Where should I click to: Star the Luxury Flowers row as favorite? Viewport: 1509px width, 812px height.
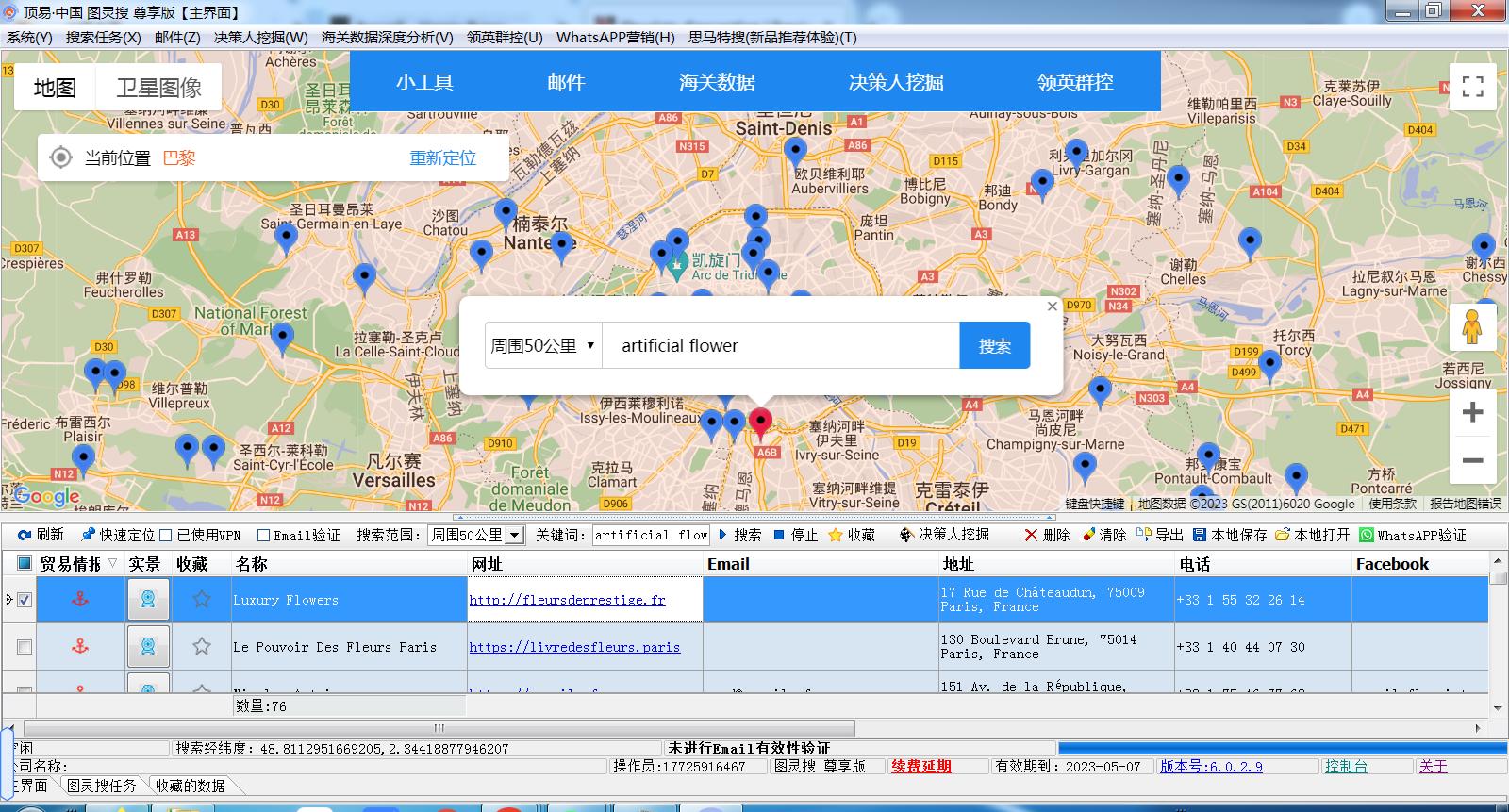(x=201, y=599)
